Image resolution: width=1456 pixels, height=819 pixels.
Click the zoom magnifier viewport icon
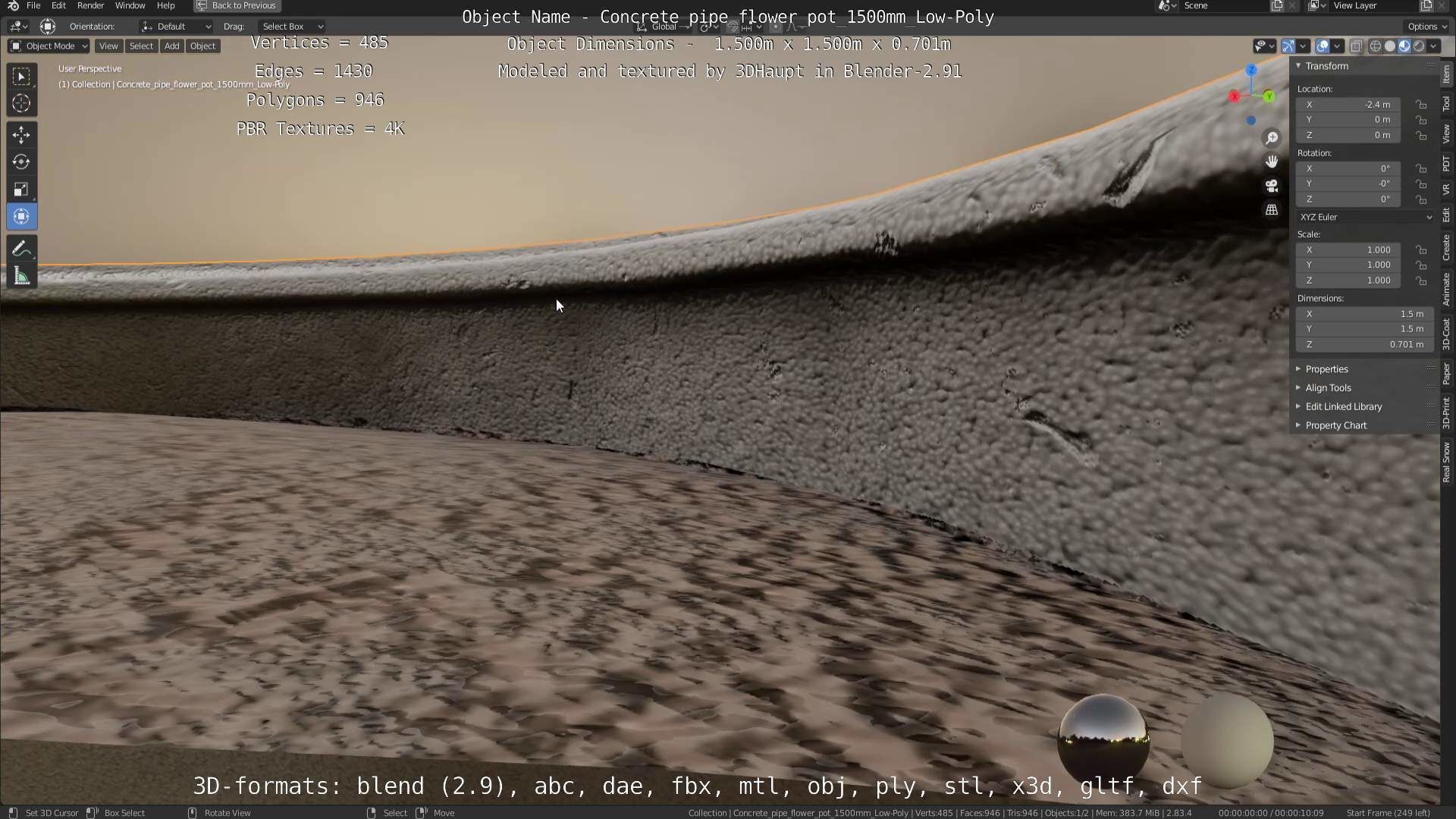coord(1272,138)
